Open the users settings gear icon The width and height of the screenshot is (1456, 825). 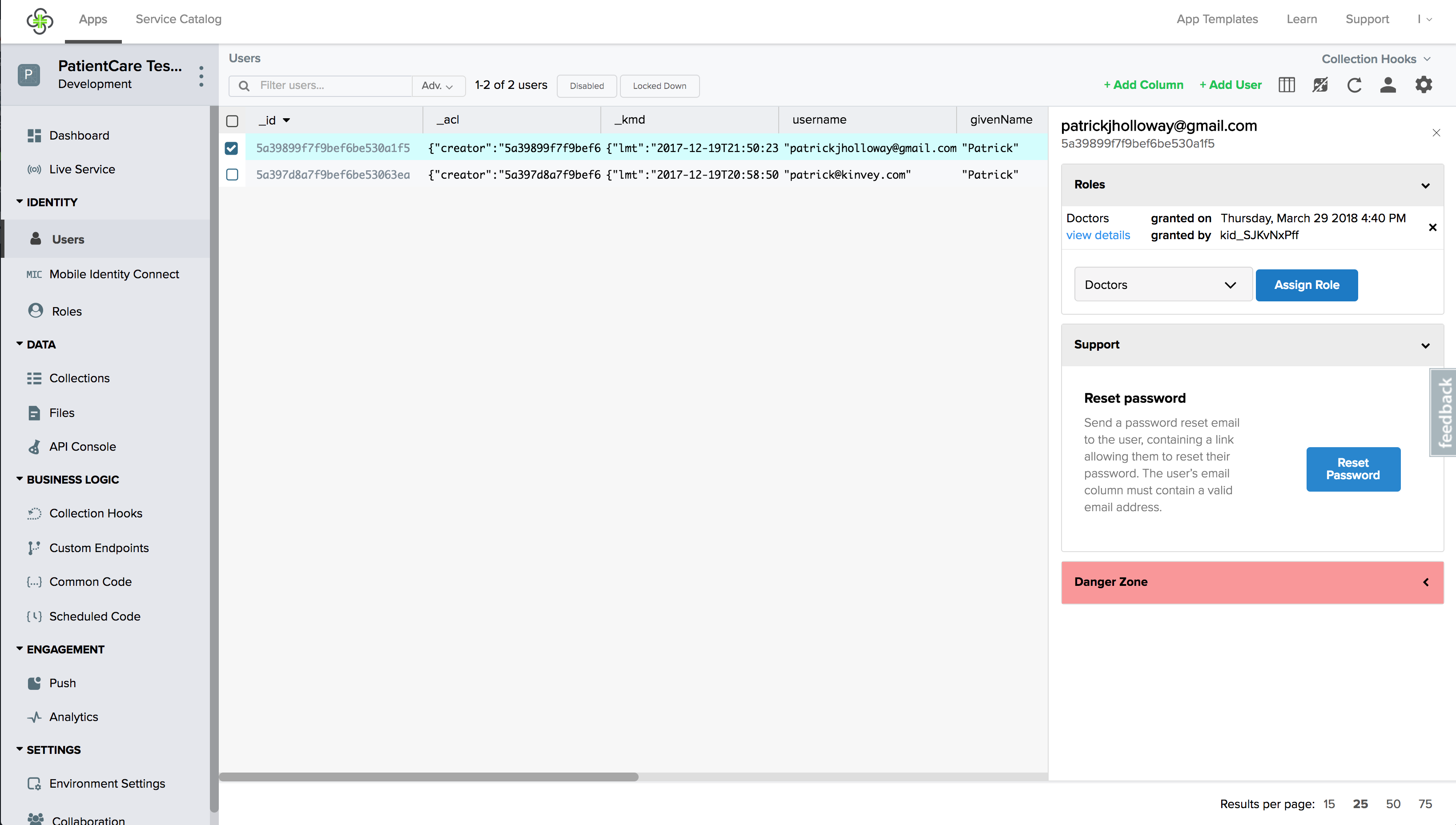pos(1423,85)
